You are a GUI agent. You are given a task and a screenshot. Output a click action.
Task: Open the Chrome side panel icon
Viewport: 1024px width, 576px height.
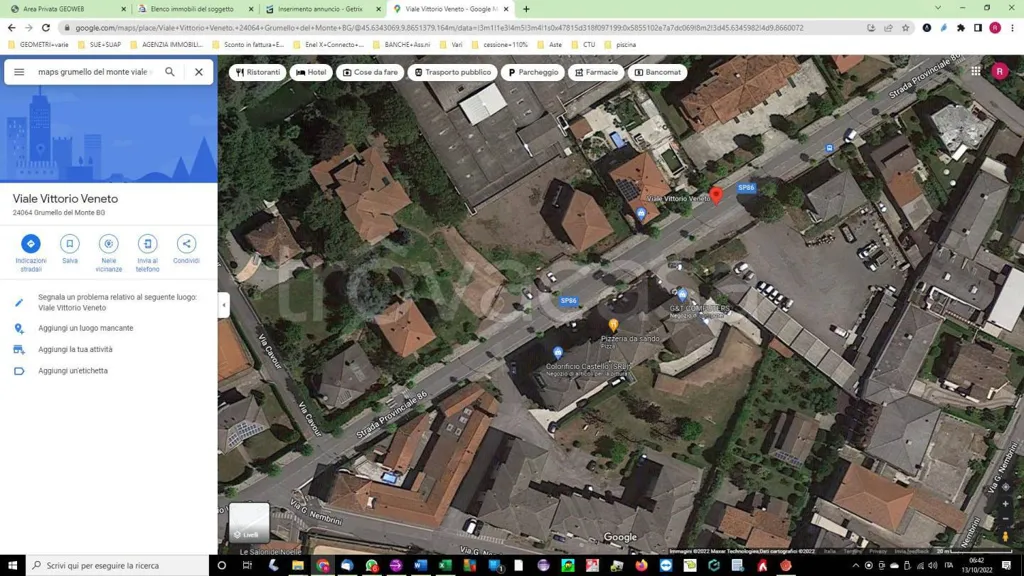[978, 28]
